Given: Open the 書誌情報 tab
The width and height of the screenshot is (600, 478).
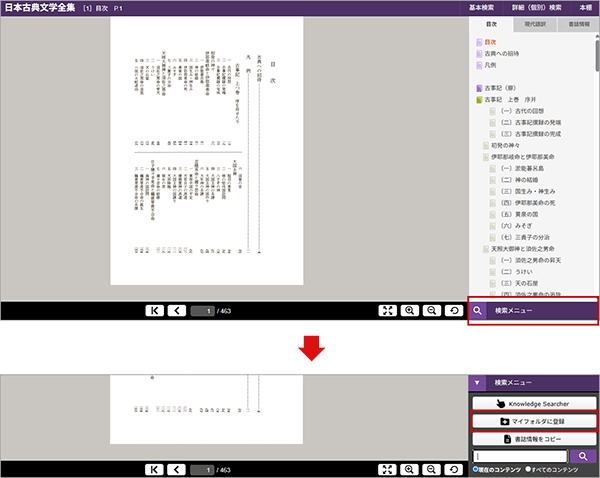Looking at the screenshot, I should click(577, 23).
